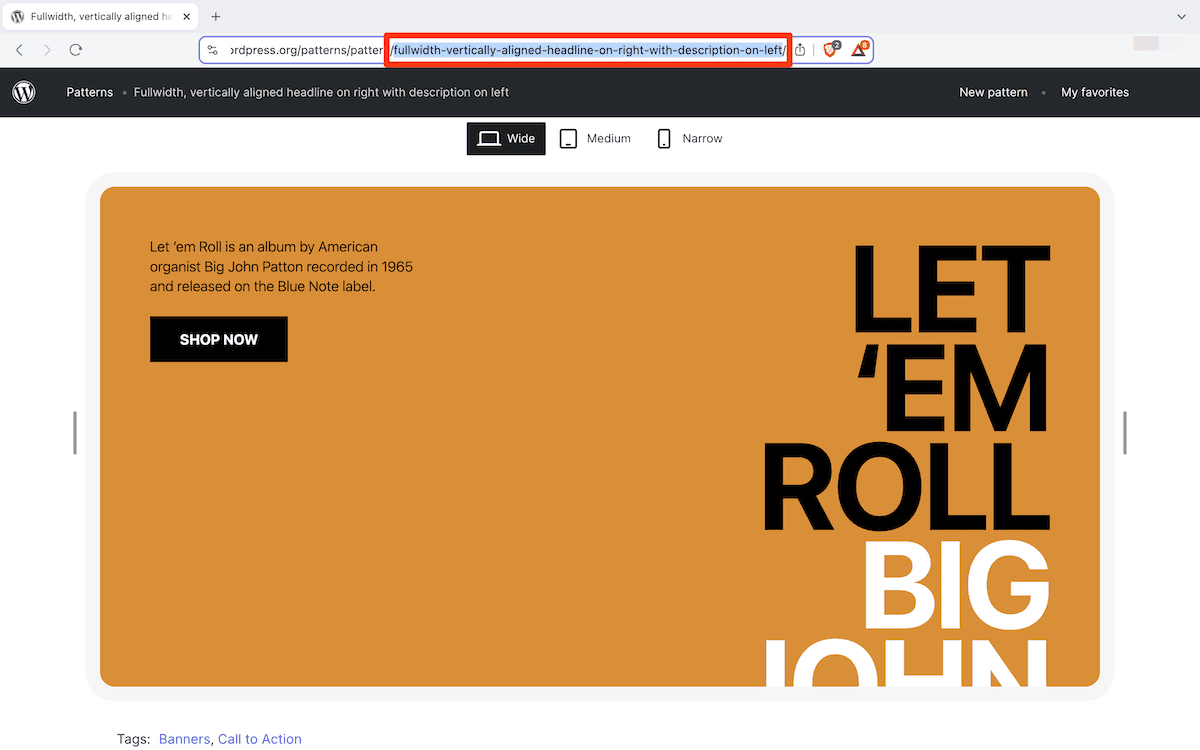Click the share icon next to the URL
This screenshot has height=750, width=1200.
799,49
